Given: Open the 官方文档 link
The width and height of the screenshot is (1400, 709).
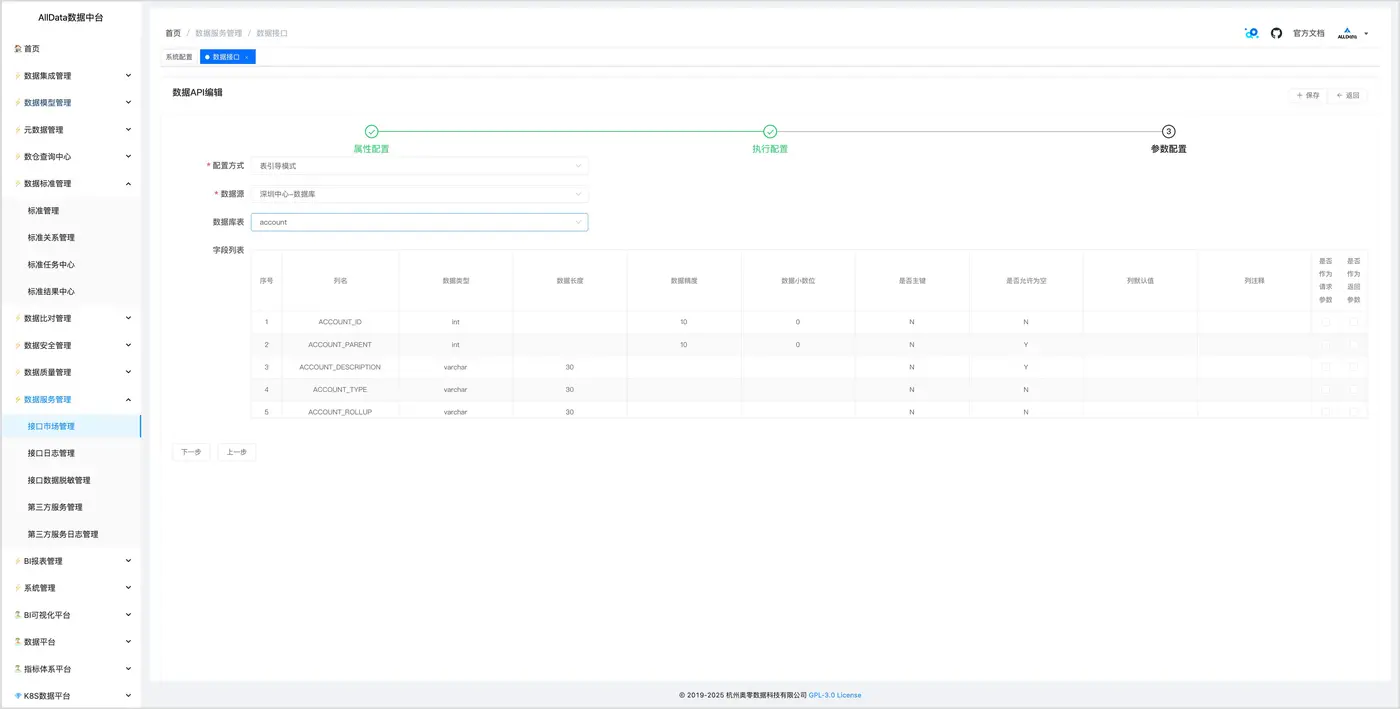Looking at the screenshot, I should point(1308,33).
